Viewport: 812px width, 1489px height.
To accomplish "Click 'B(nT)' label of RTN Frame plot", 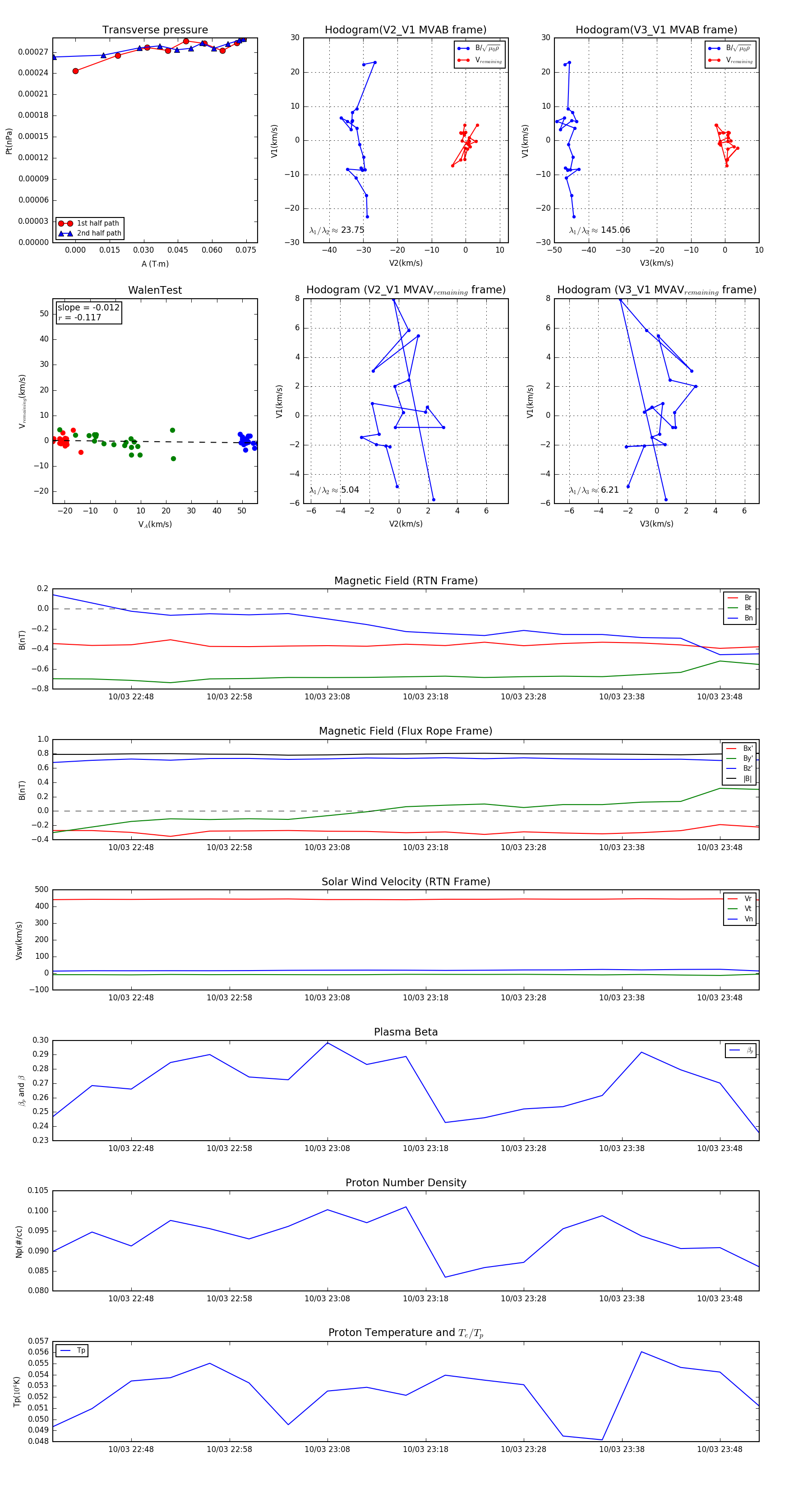I will click(x=22, y=639).
